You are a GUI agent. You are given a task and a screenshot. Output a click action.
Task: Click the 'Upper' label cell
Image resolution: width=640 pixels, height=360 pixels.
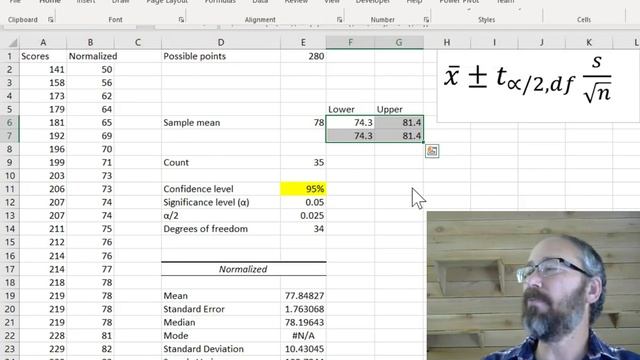pyautogui.click(x=399, y=109)
